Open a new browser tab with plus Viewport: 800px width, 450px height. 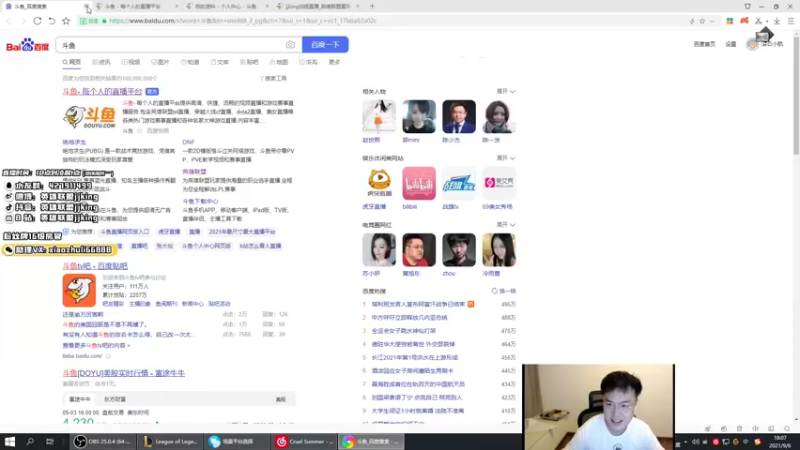click(372, 6)
